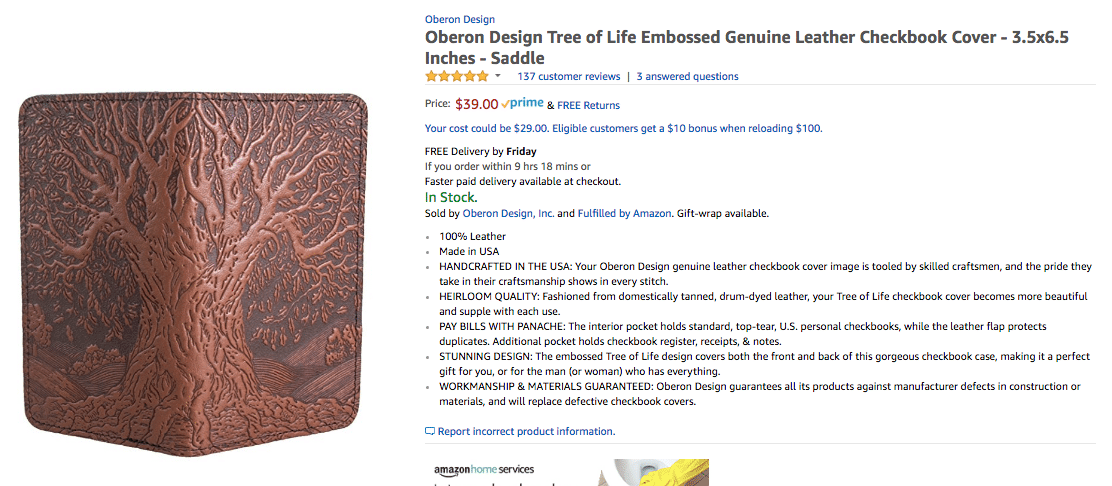Image resolution: width=1112 pixels, height=486 pixels.
Task: Open the 137 customer reviews link
Action: pos(569,77)
